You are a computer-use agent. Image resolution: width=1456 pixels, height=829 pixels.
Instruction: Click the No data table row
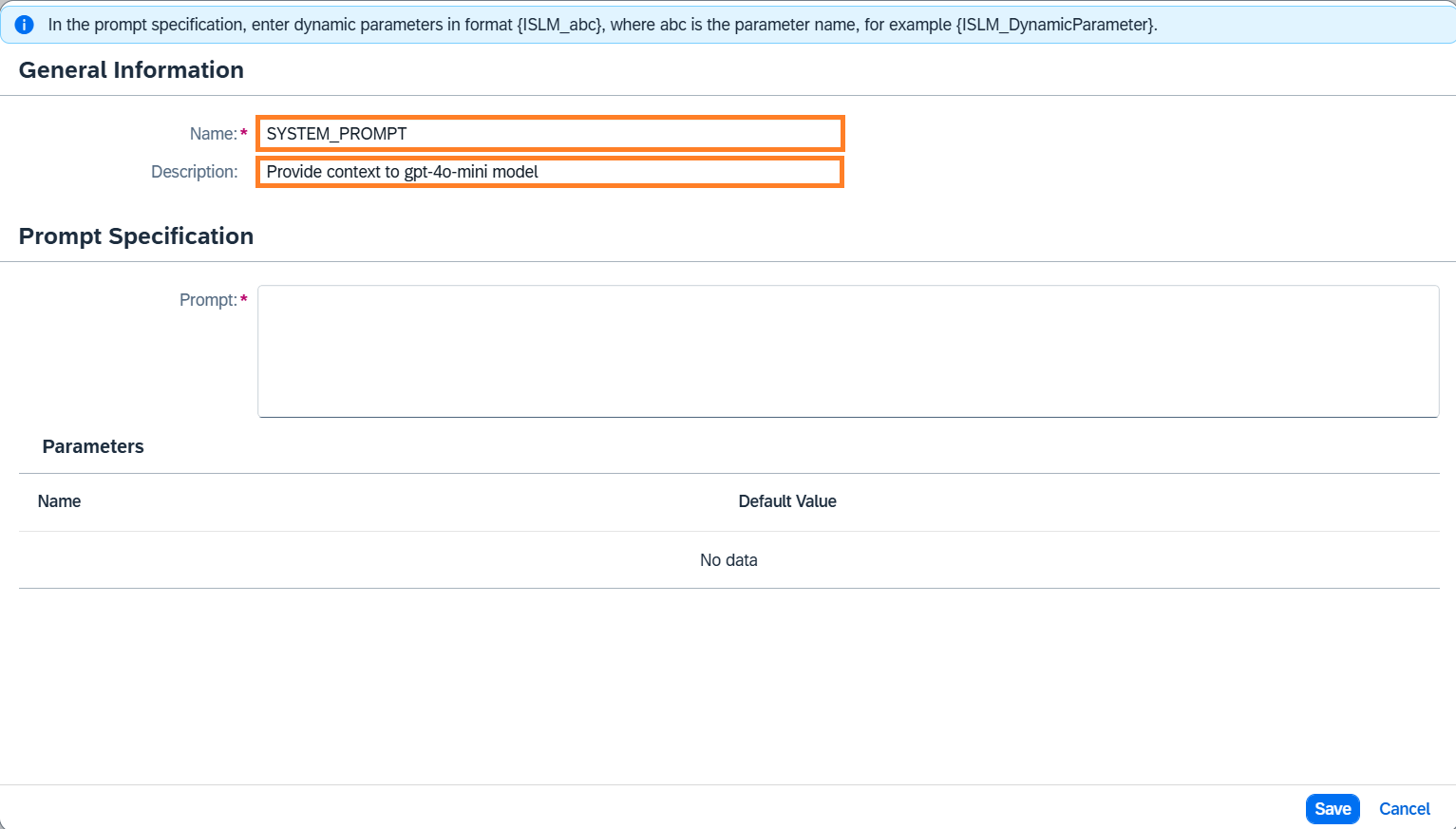[728, 560]
